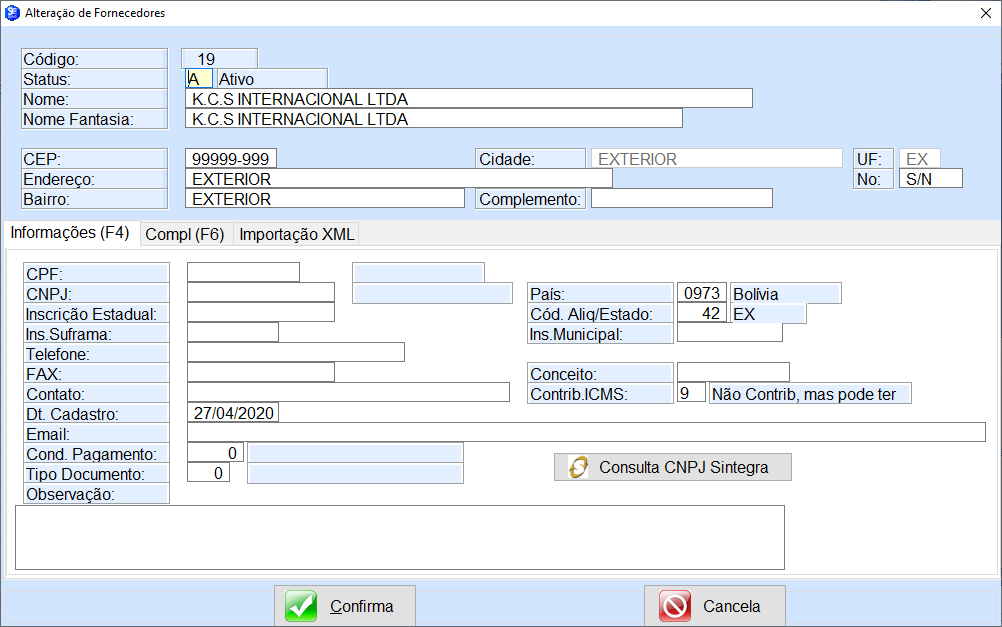Click in the Nome input field
1002x627 pixels.
click(x=468, y=98)
